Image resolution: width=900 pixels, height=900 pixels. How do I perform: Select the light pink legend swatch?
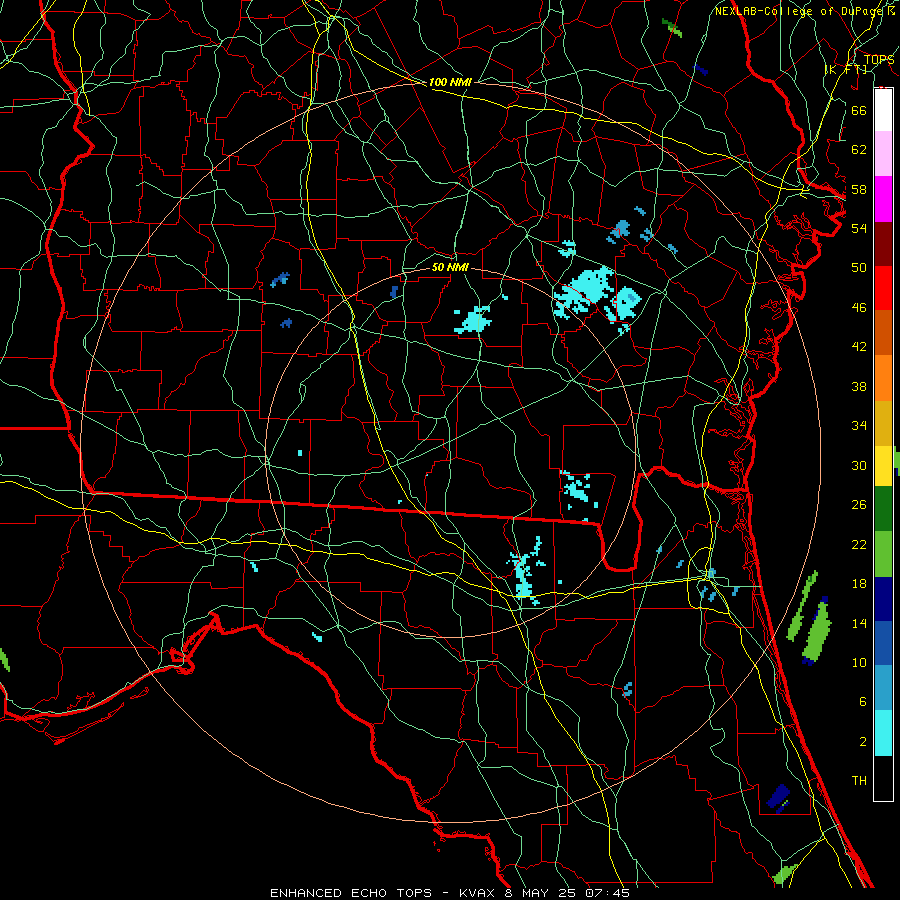point(883,153)
